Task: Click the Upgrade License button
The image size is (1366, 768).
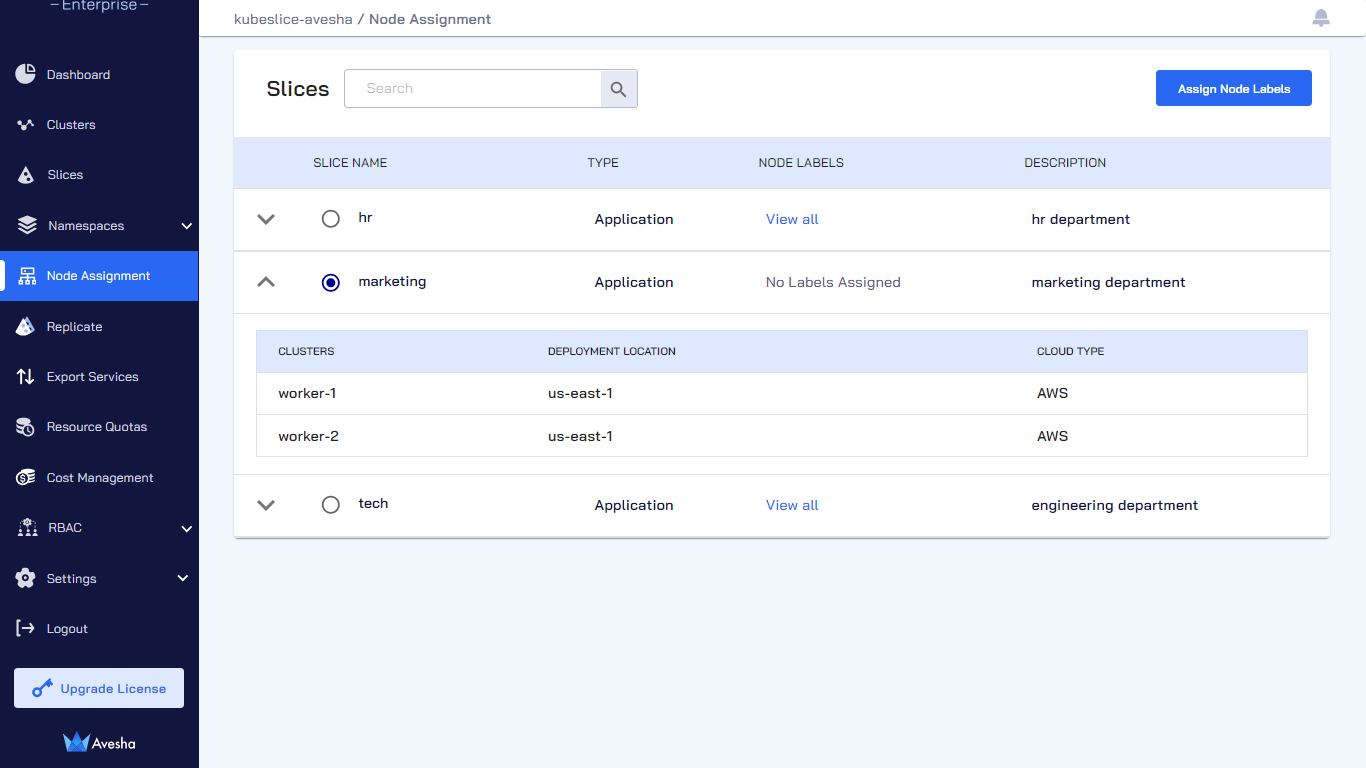Action: [99, 688]
